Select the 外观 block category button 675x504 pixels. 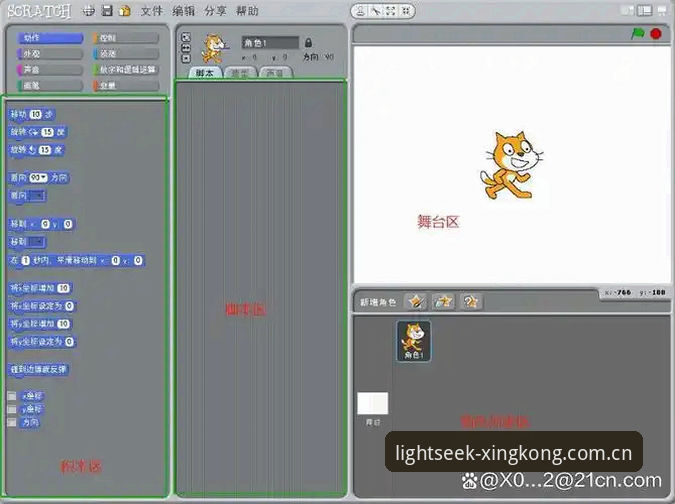(50, 54)
